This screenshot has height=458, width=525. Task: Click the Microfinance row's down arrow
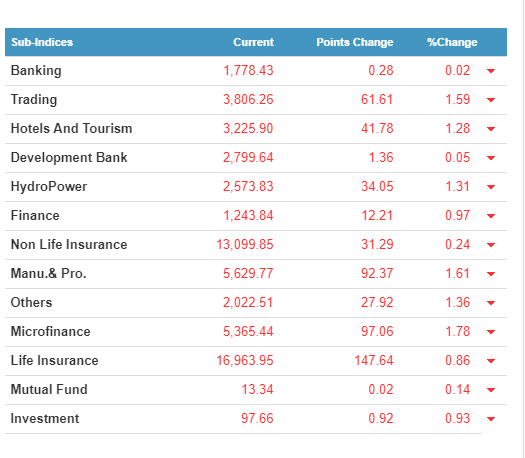point(491,332)
